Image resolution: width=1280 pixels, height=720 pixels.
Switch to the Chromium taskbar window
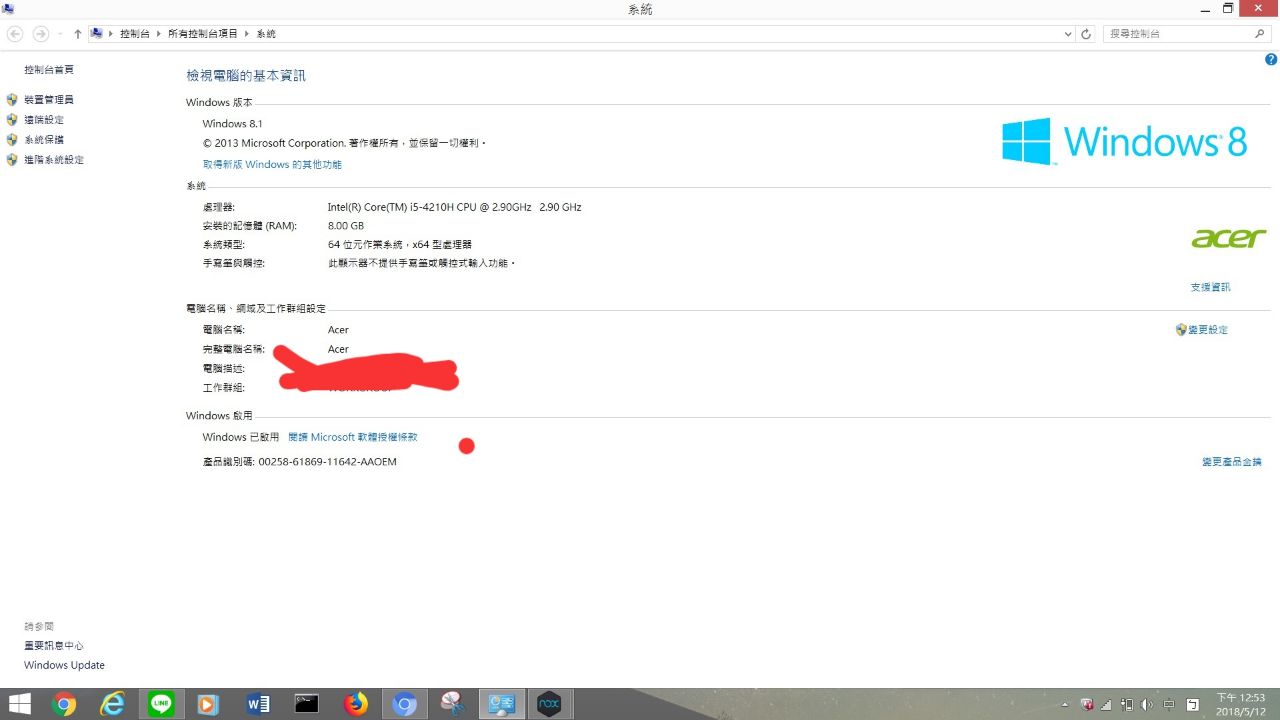click(x=404, y=704)
